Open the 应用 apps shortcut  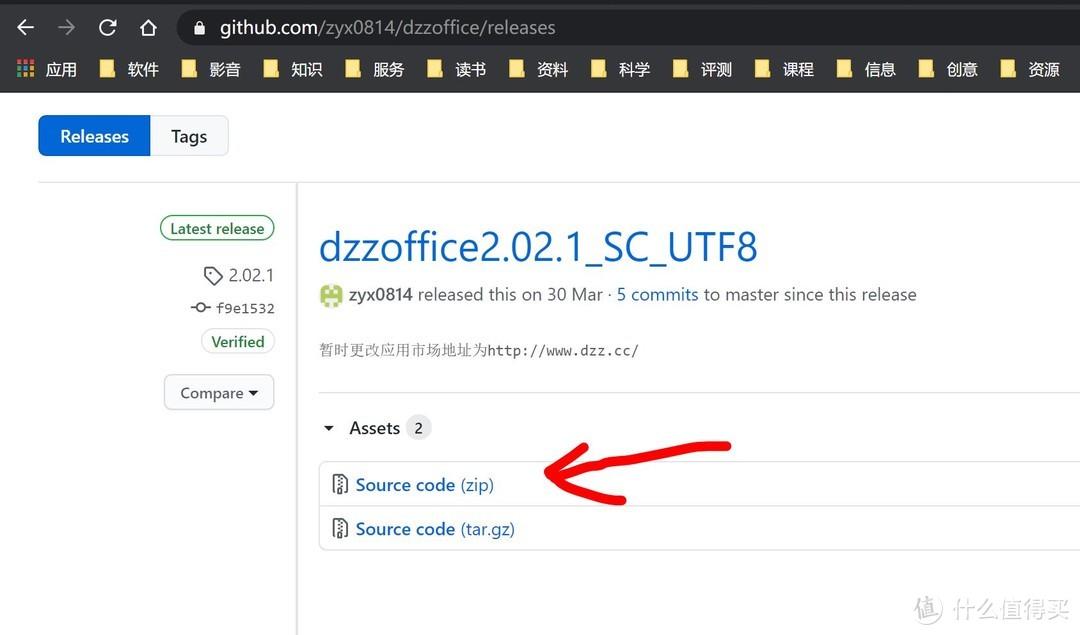tap(47, 69)
